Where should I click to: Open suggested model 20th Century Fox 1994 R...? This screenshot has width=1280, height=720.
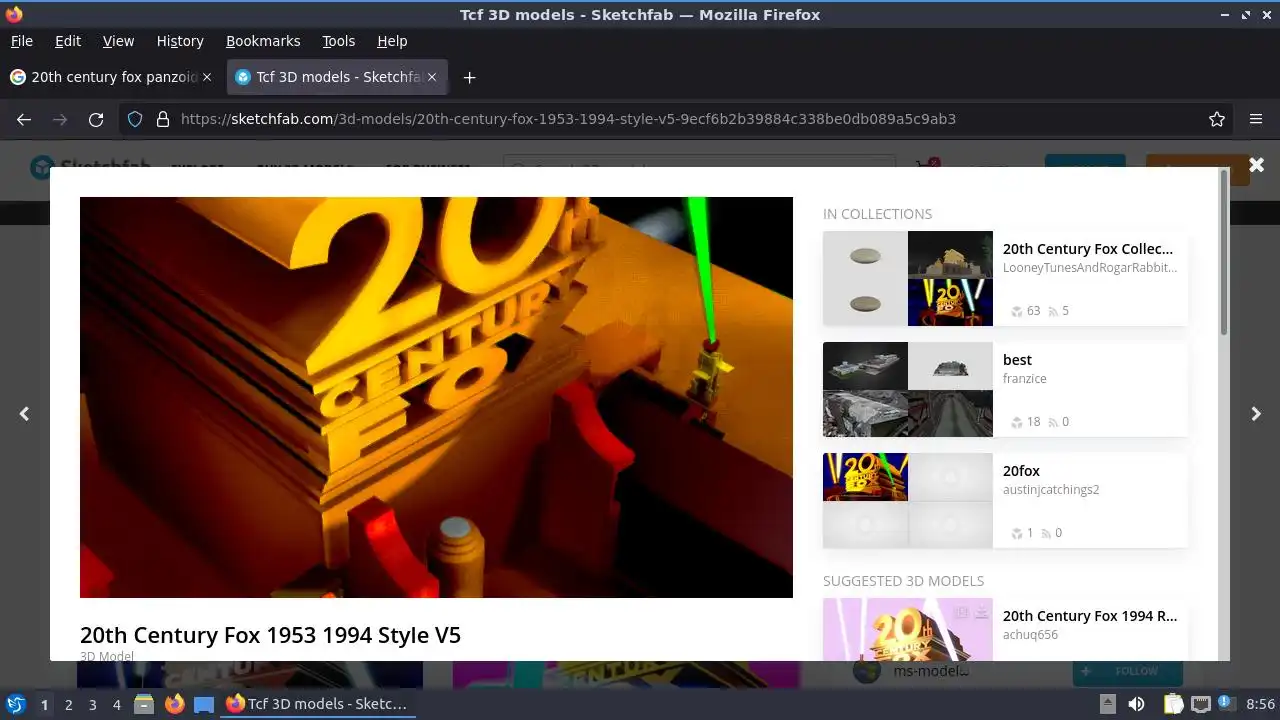1090,616
